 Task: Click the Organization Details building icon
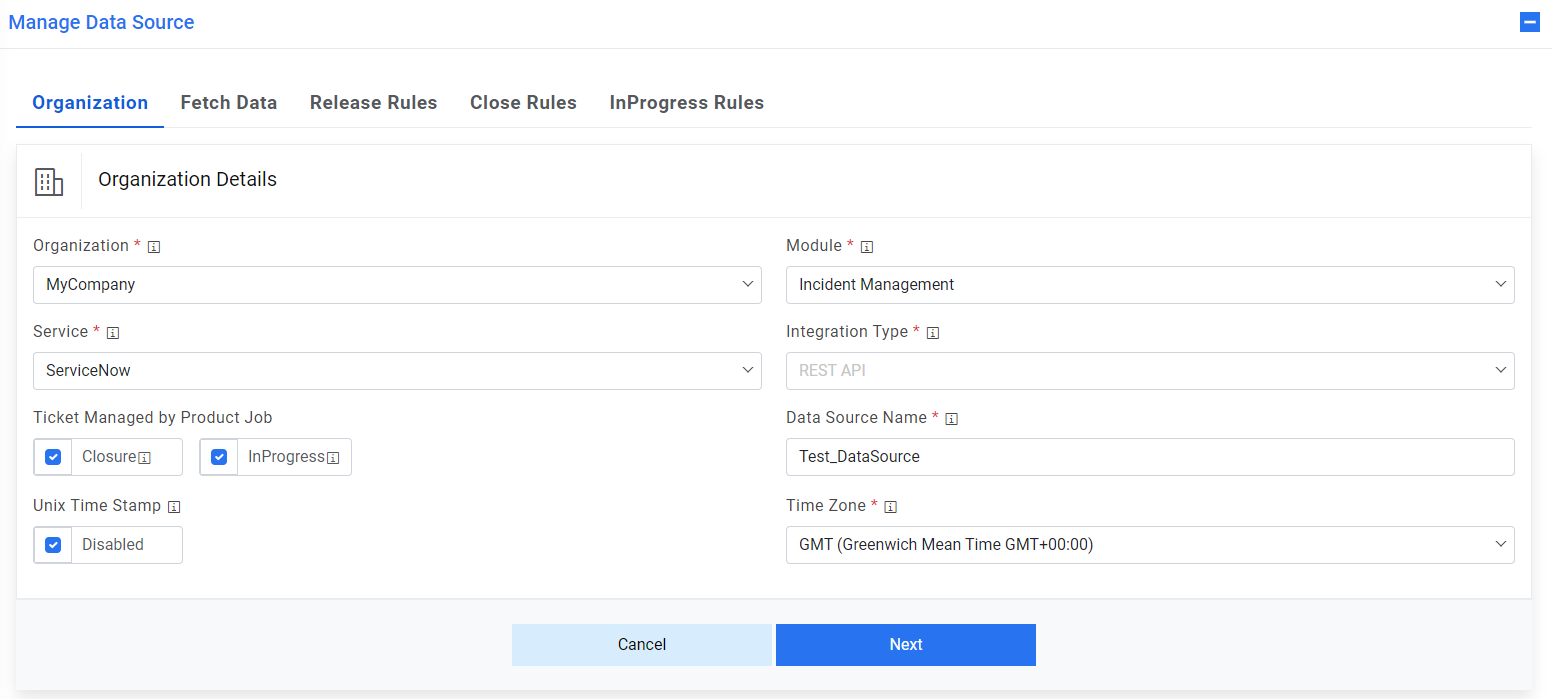click(x=49, y=181)
